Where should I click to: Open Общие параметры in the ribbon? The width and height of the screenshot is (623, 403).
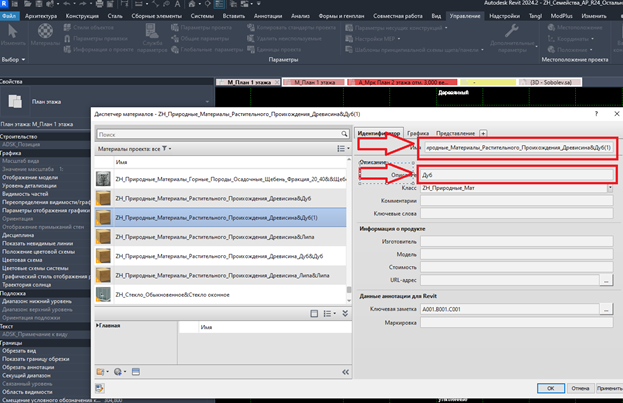point(200,39)
